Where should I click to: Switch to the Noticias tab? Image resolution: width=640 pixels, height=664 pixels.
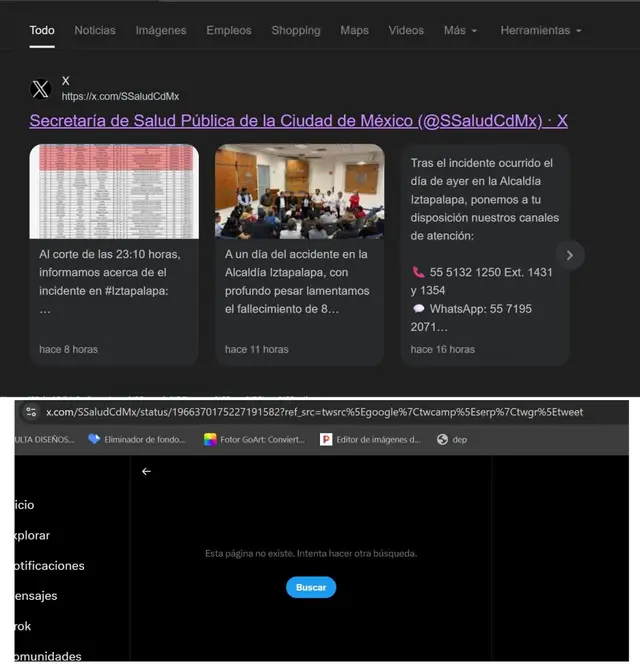pyautogui.click(x=95, y=30)
